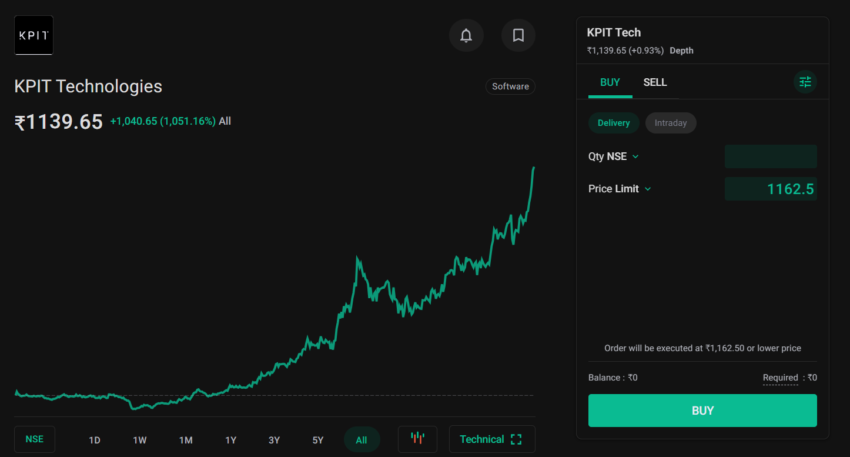The width and height of the screenshot is (850, 457).
Task: Expand the Price Limit dropdown
Action: tap(620, 188)
